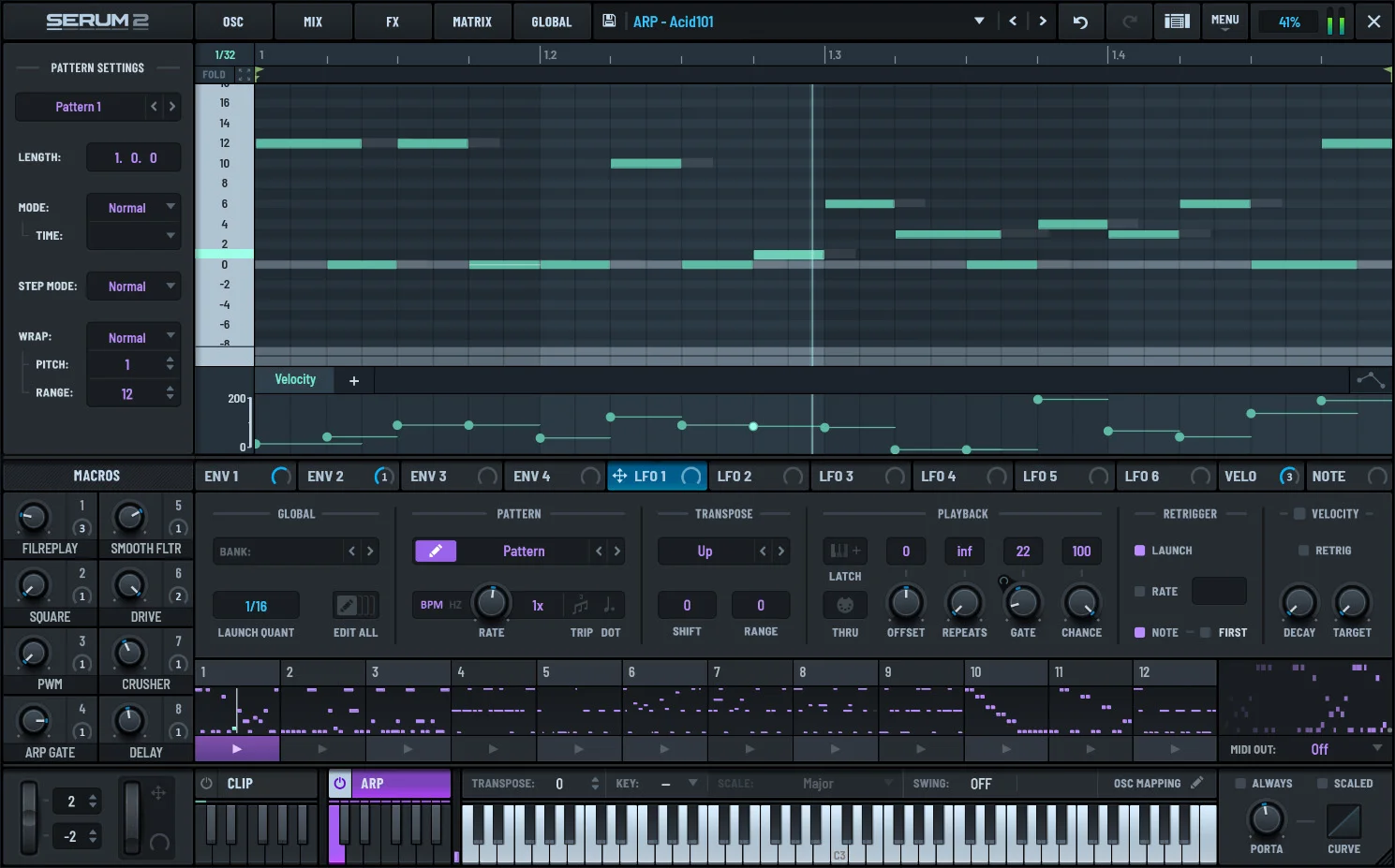The width and height of the screenshot is (1395, 868).
Task: Open the MIDI Out dropdown
Action: (x=1345, y=749)
